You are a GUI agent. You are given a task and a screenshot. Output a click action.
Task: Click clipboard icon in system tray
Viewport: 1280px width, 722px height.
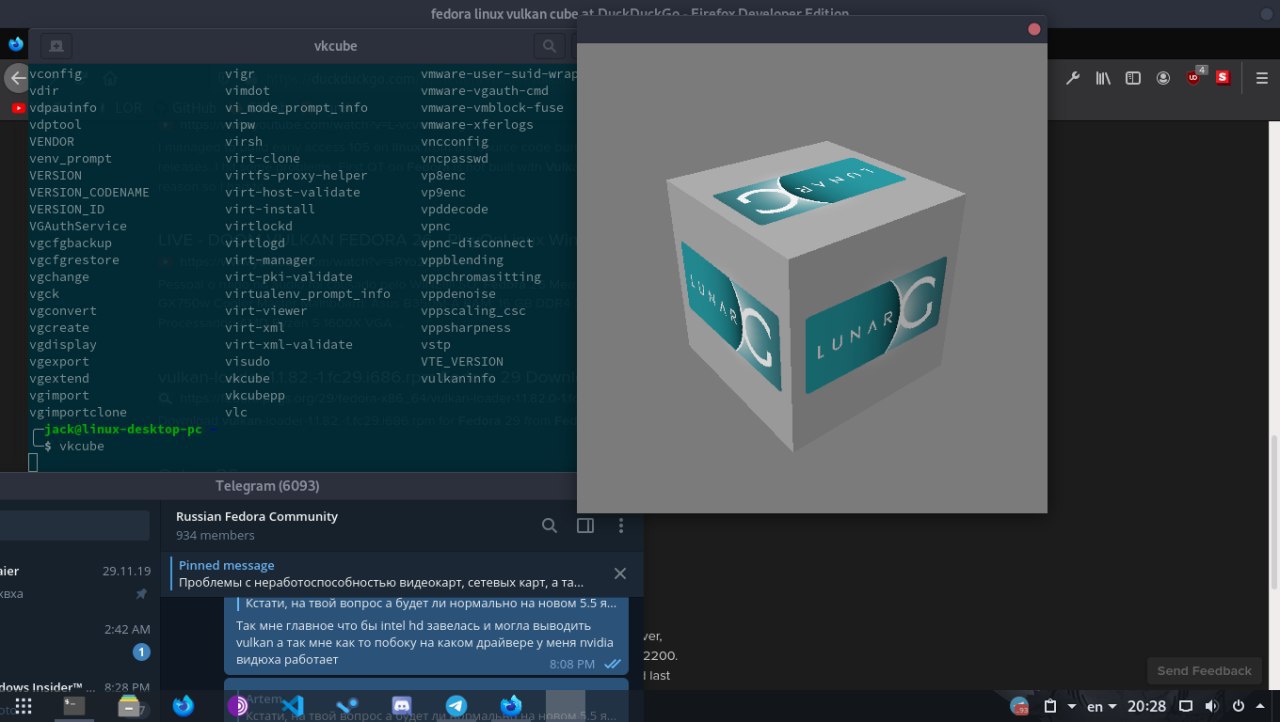(x=1051, y=706)
